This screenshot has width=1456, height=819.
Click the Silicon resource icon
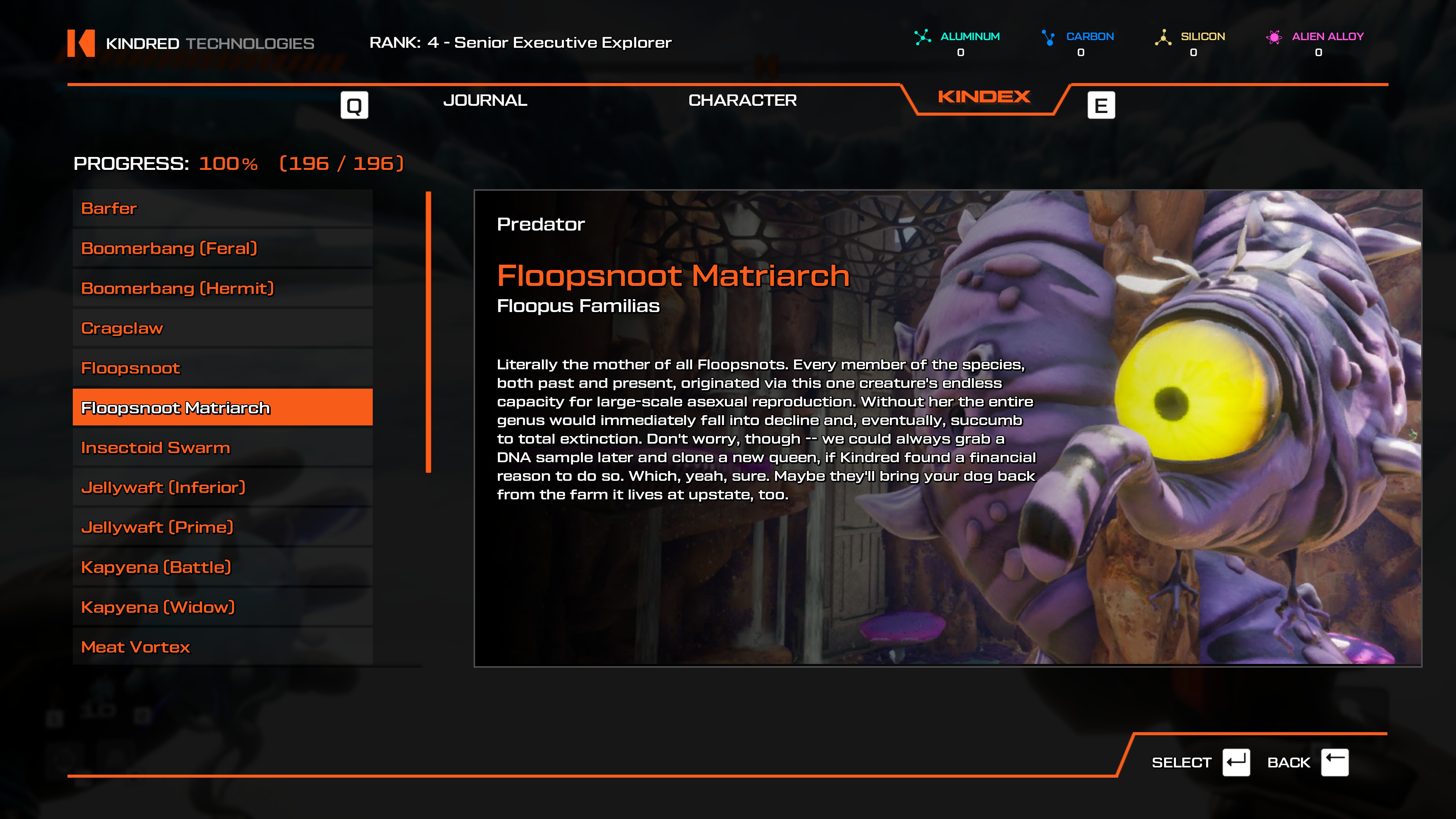(1163, 37)
